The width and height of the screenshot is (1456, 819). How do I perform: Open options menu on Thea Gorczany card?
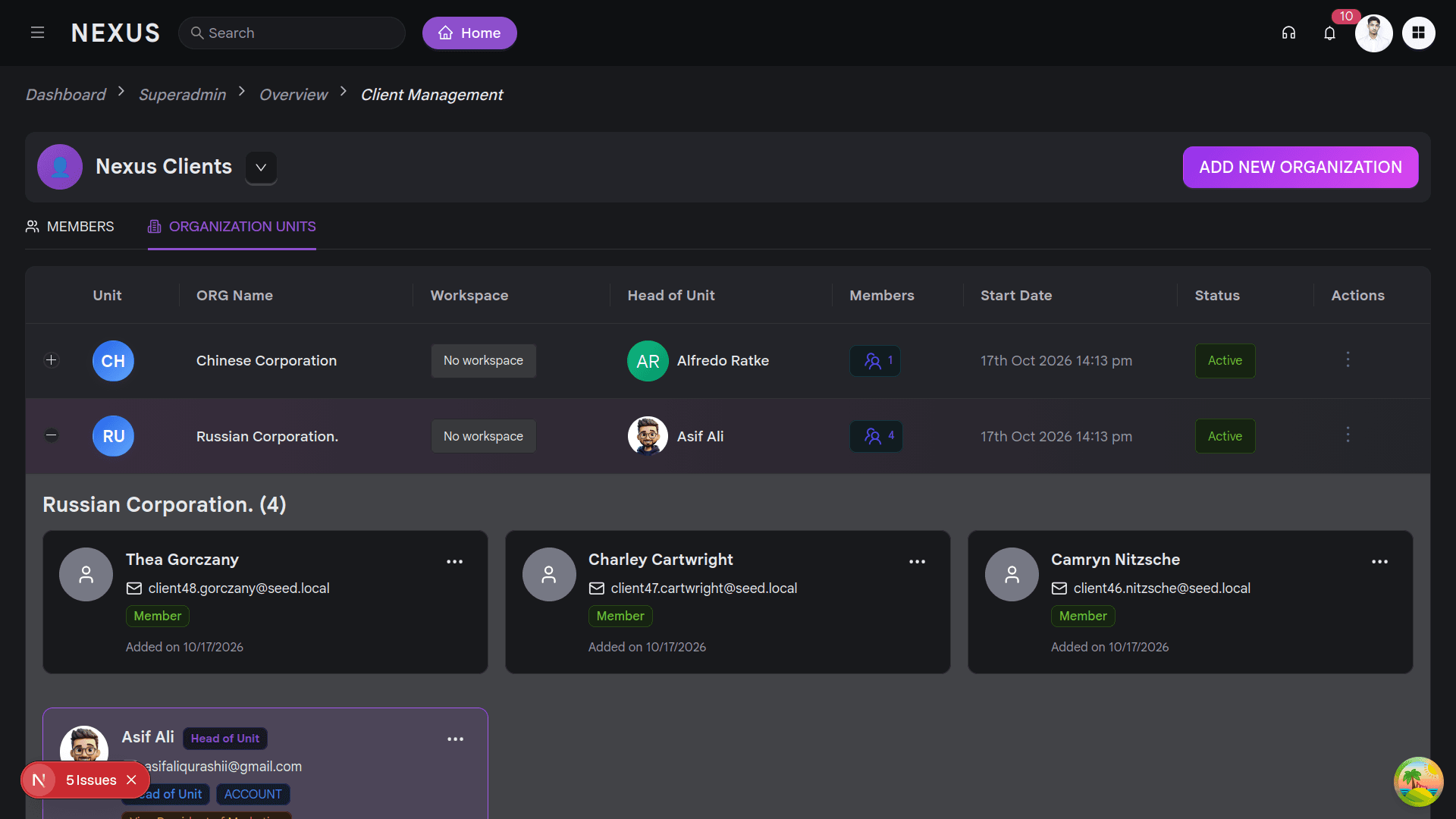pyautogui.click(x=454, y=561)
